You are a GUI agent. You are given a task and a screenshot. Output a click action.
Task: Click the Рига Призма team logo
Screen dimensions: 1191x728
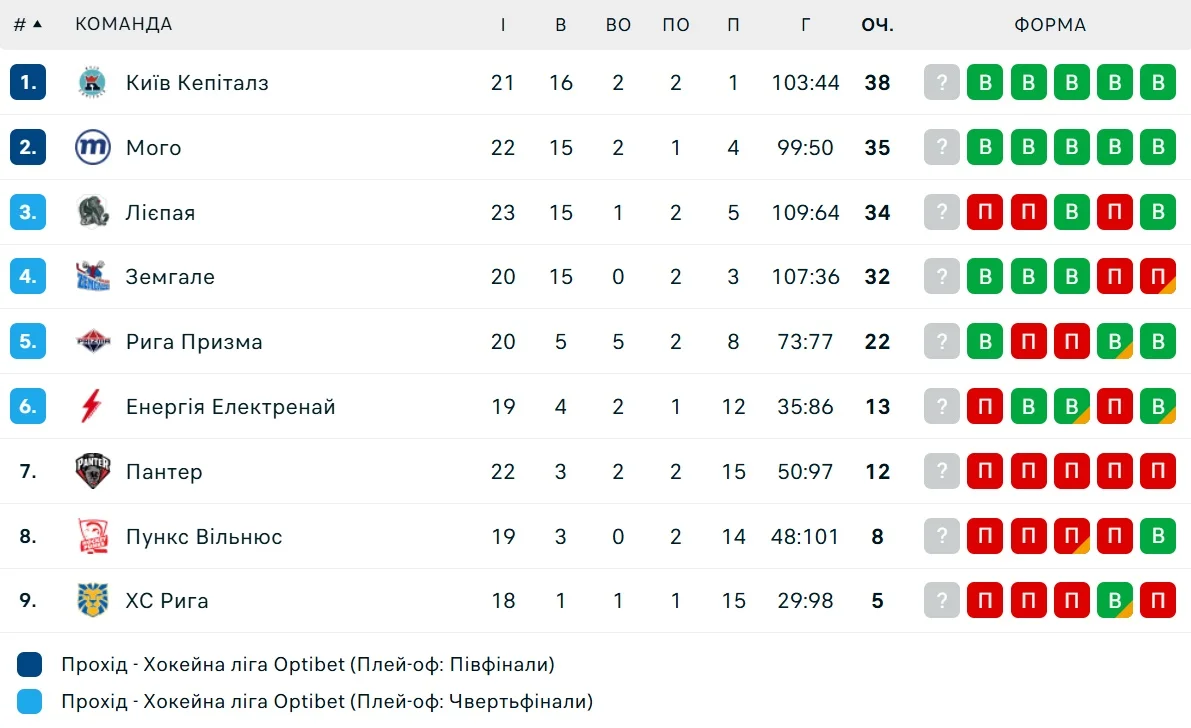[93, 342]
